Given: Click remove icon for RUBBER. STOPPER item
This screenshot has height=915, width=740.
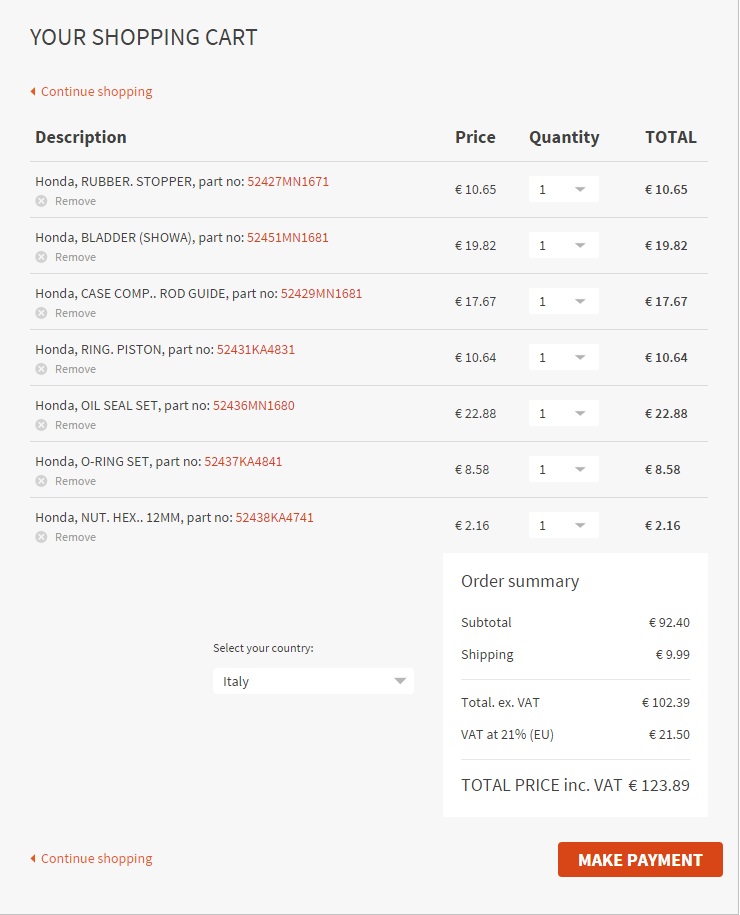Looking at the screenshot, I should click(41, 201).
